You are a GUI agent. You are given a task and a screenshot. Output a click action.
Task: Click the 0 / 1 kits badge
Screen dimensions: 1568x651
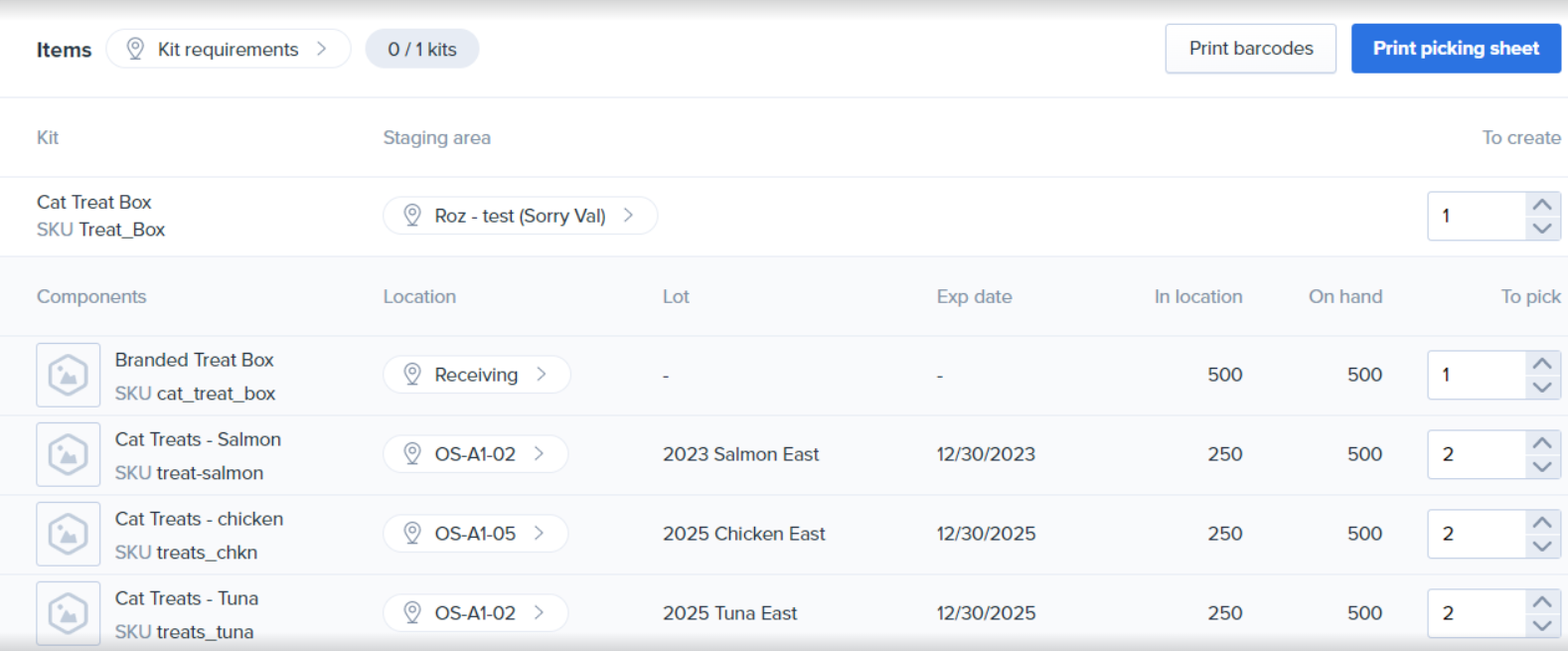point(422,49)
